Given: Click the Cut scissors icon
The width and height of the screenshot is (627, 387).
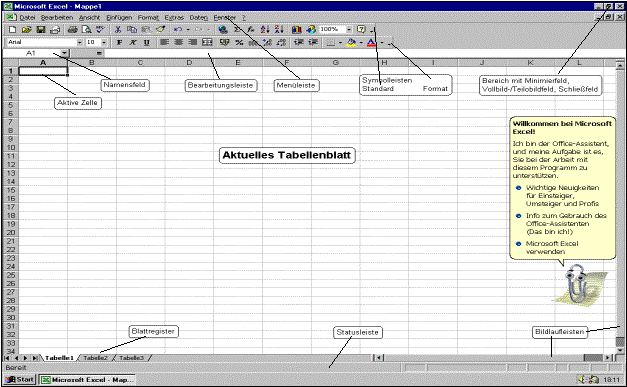Looking at the screenshot, I should (118, 30).
